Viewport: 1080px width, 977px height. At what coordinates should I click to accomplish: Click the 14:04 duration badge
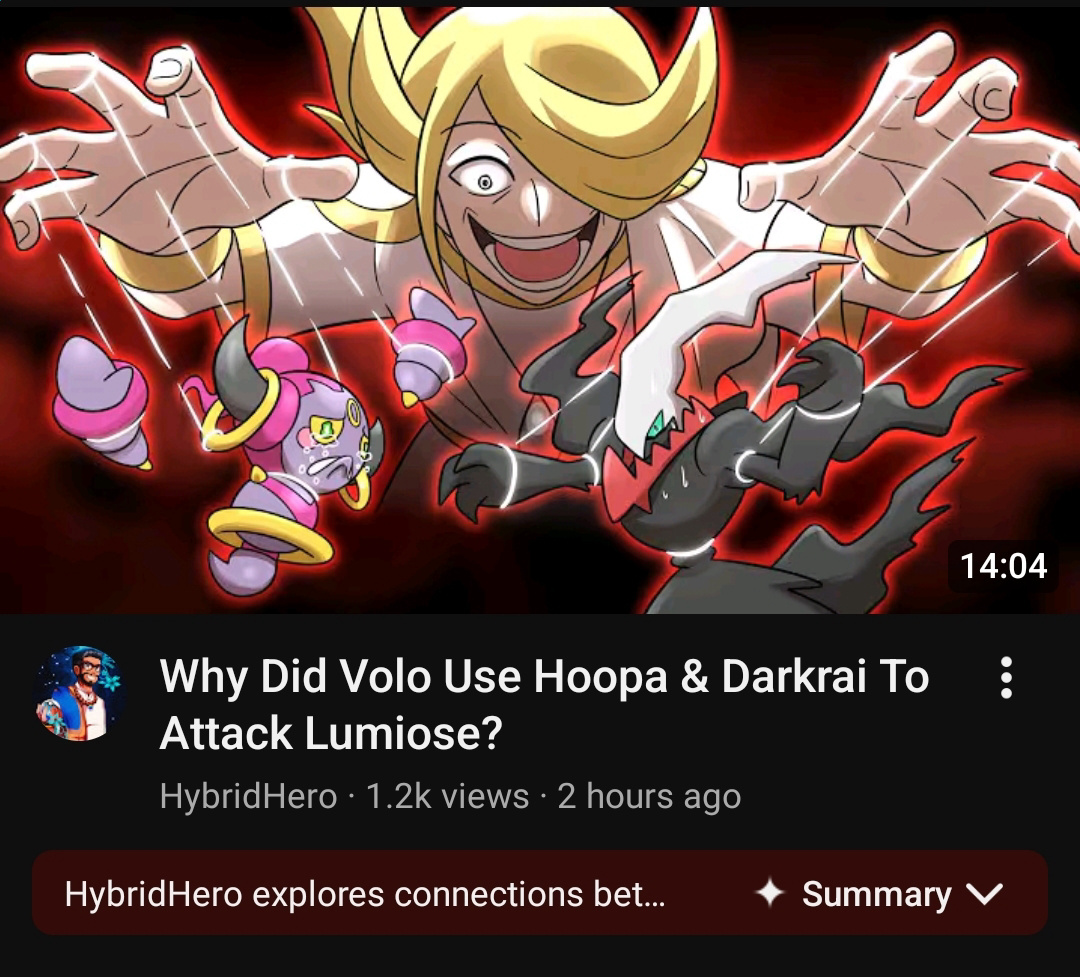point(1003,566)
